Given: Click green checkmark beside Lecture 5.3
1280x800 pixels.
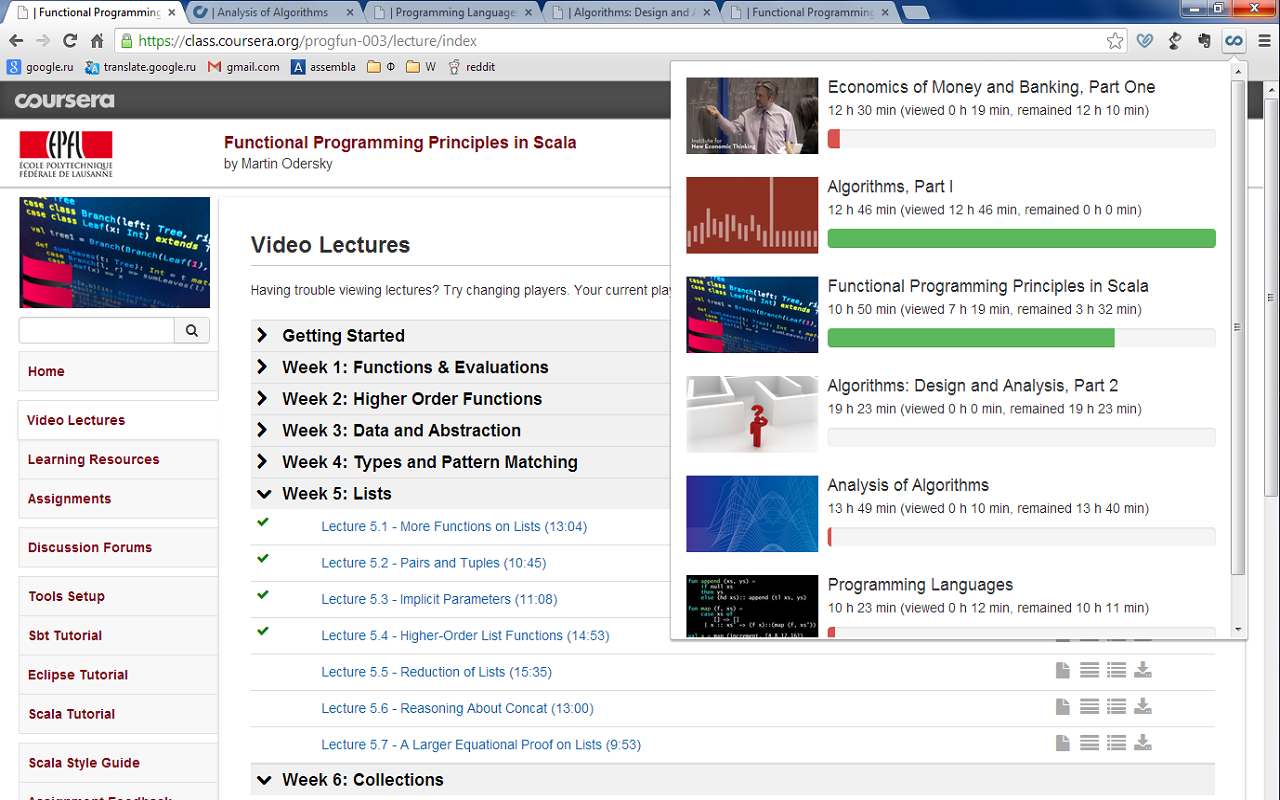Looking at the screenshot, I should (x=263, y=595).
